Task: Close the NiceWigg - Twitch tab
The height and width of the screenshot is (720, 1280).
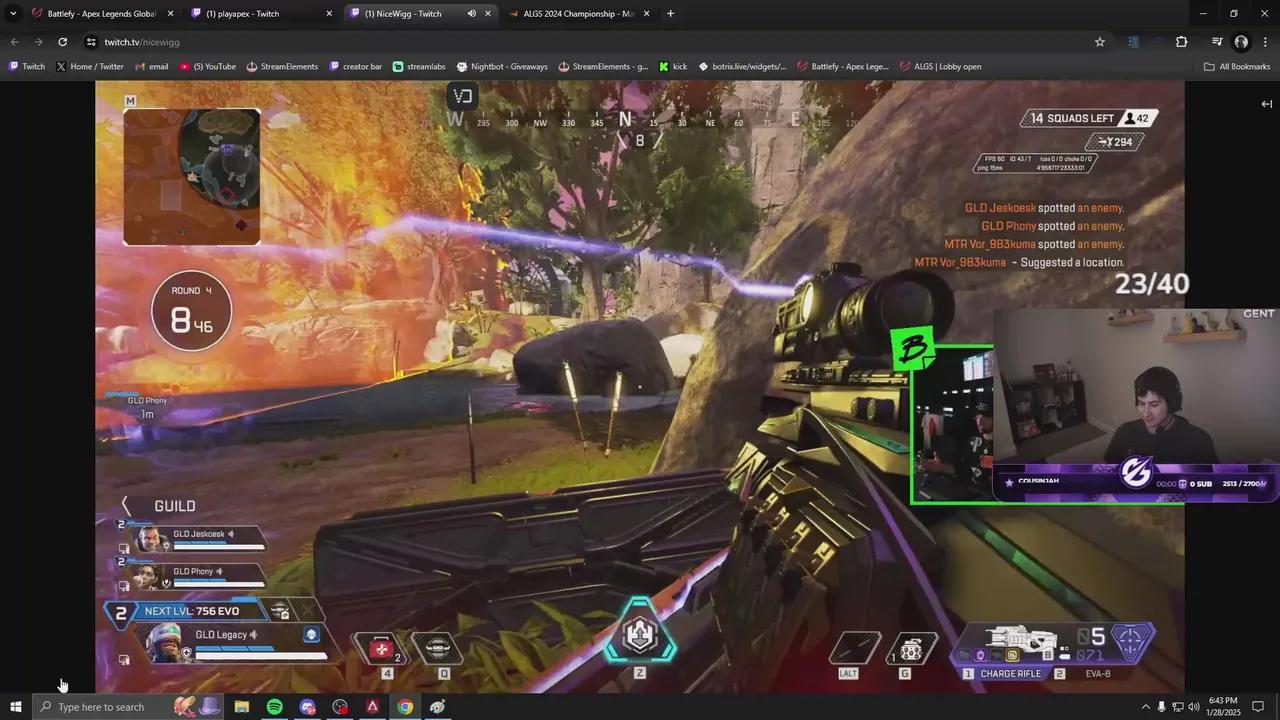Action: click(x=488, y=14)
